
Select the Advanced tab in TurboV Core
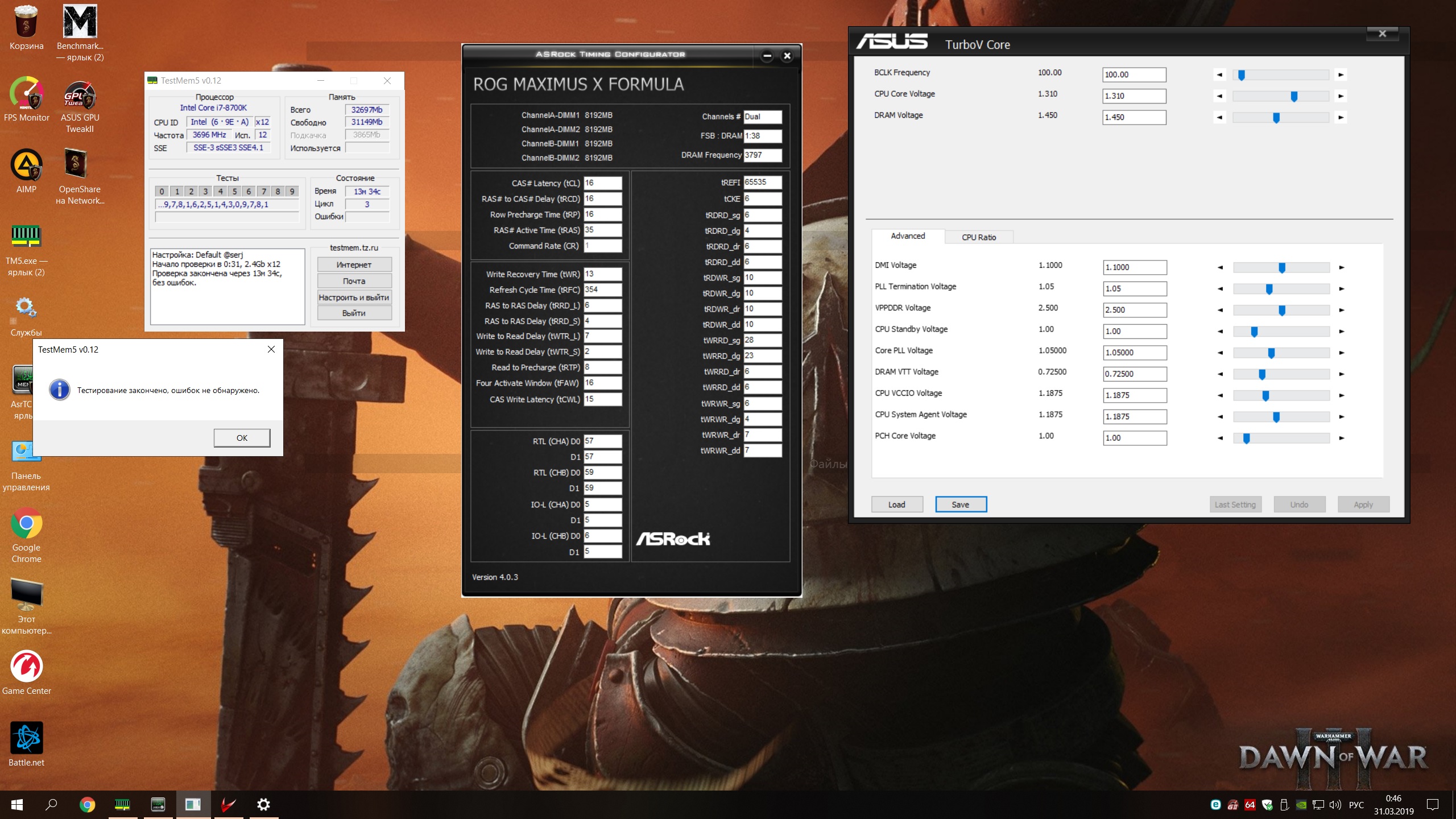tap(908, 236)
